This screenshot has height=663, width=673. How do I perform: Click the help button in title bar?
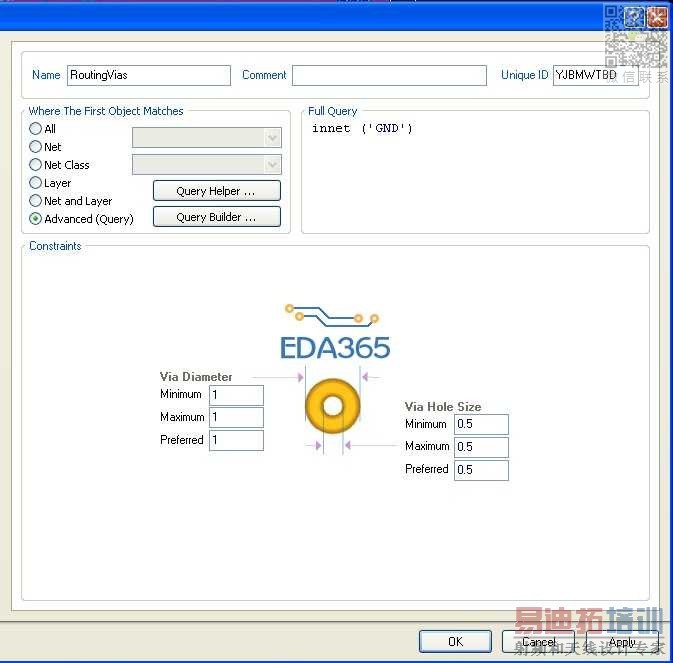click(x=634, y=17)
